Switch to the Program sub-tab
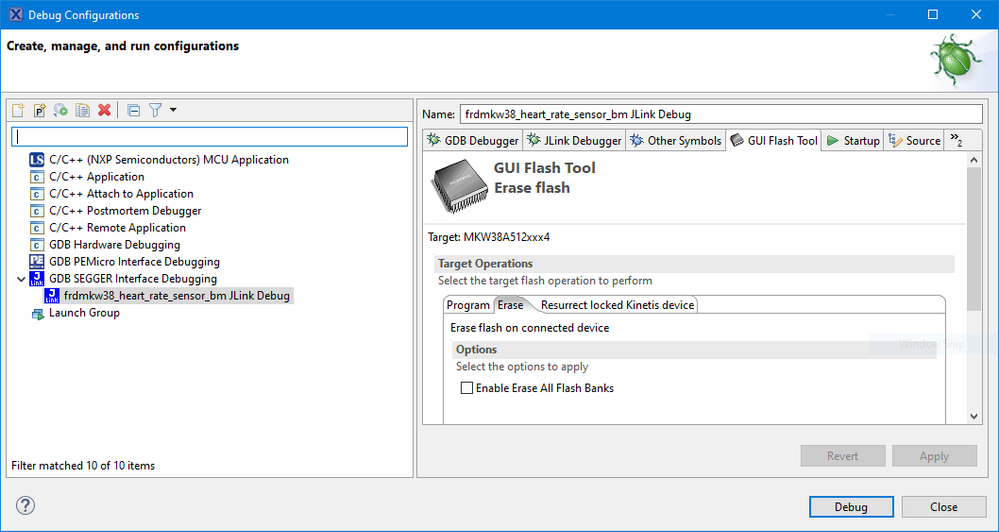 [x=468, y=305]
